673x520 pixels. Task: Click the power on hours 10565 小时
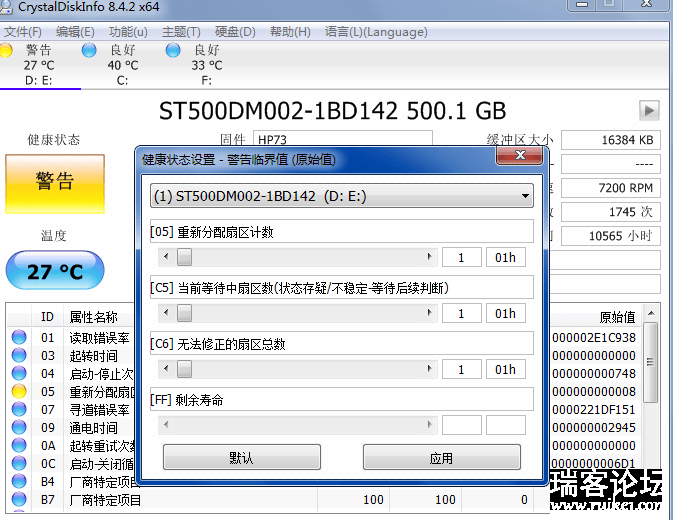click(610, 236)
